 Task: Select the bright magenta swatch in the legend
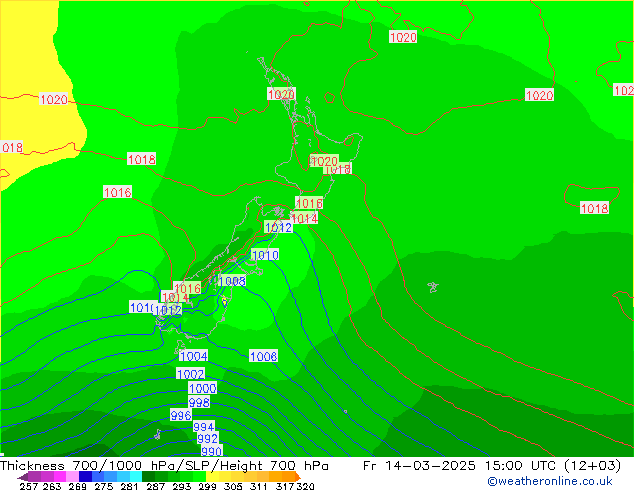click(60, 477)
